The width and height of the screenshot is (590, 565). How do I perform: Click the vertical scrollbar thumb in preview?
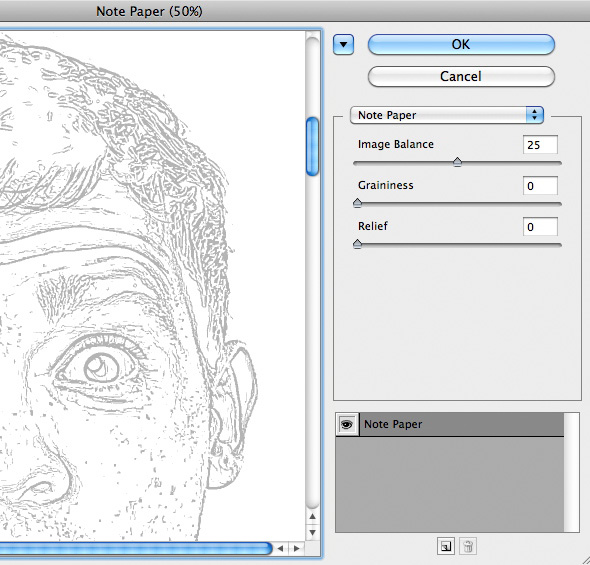(312, 146)
